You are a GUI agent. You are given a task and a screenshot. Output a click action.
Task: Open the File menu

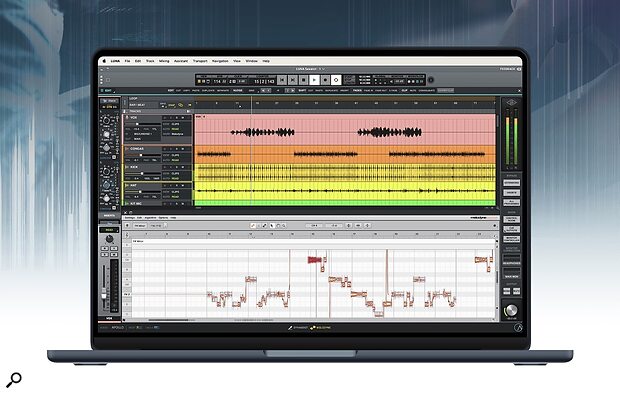click(127, 61)
